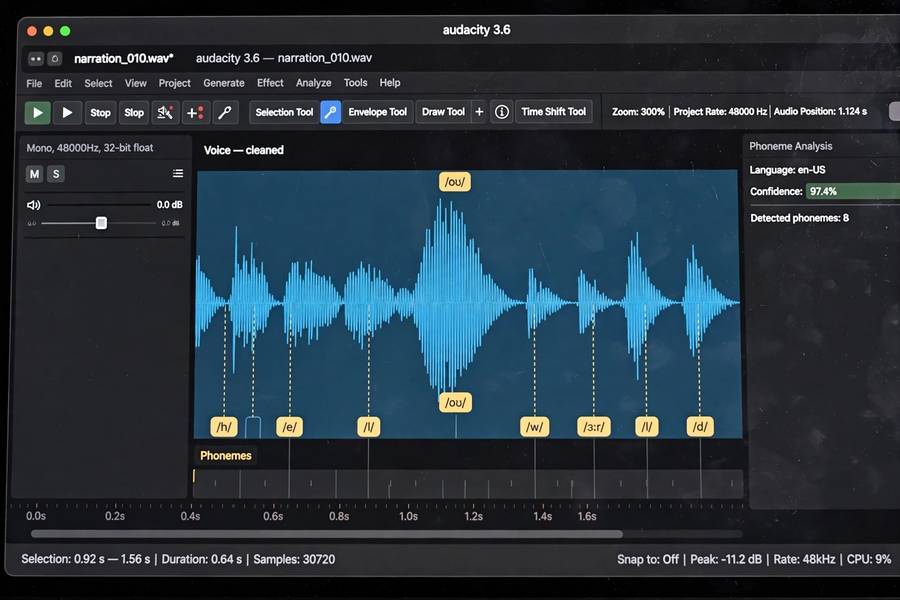
Task: Click the plus button beside Draw Tool
Action: 479,112
